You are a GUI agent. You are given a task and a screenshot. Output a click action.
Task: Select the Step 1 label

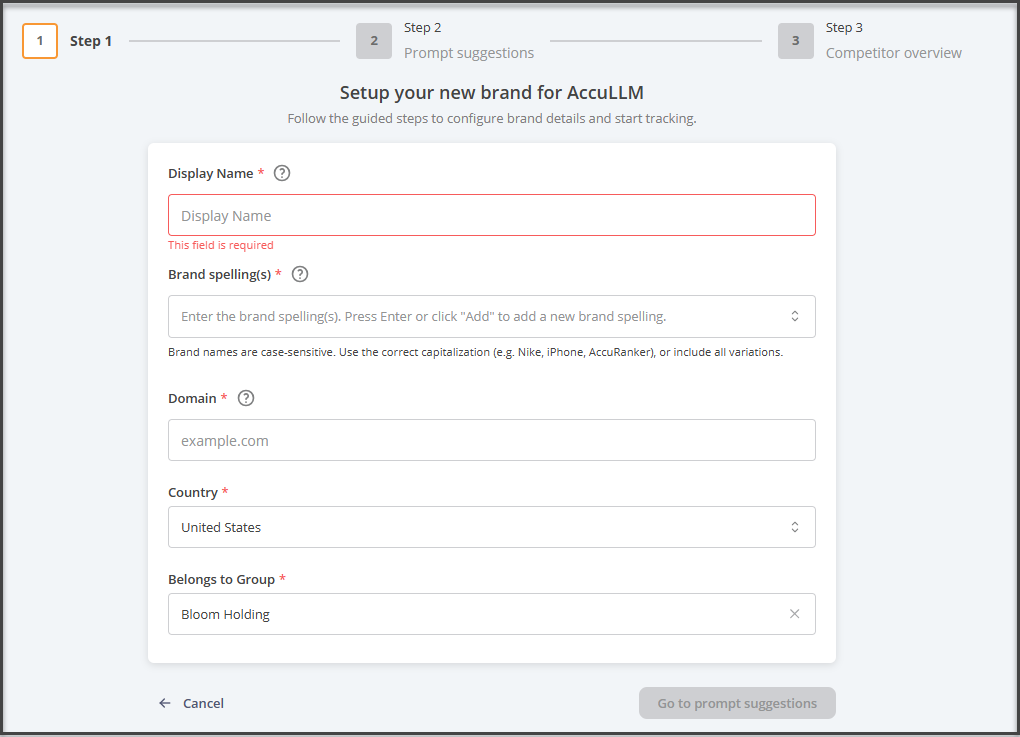[x=91, y=41]
